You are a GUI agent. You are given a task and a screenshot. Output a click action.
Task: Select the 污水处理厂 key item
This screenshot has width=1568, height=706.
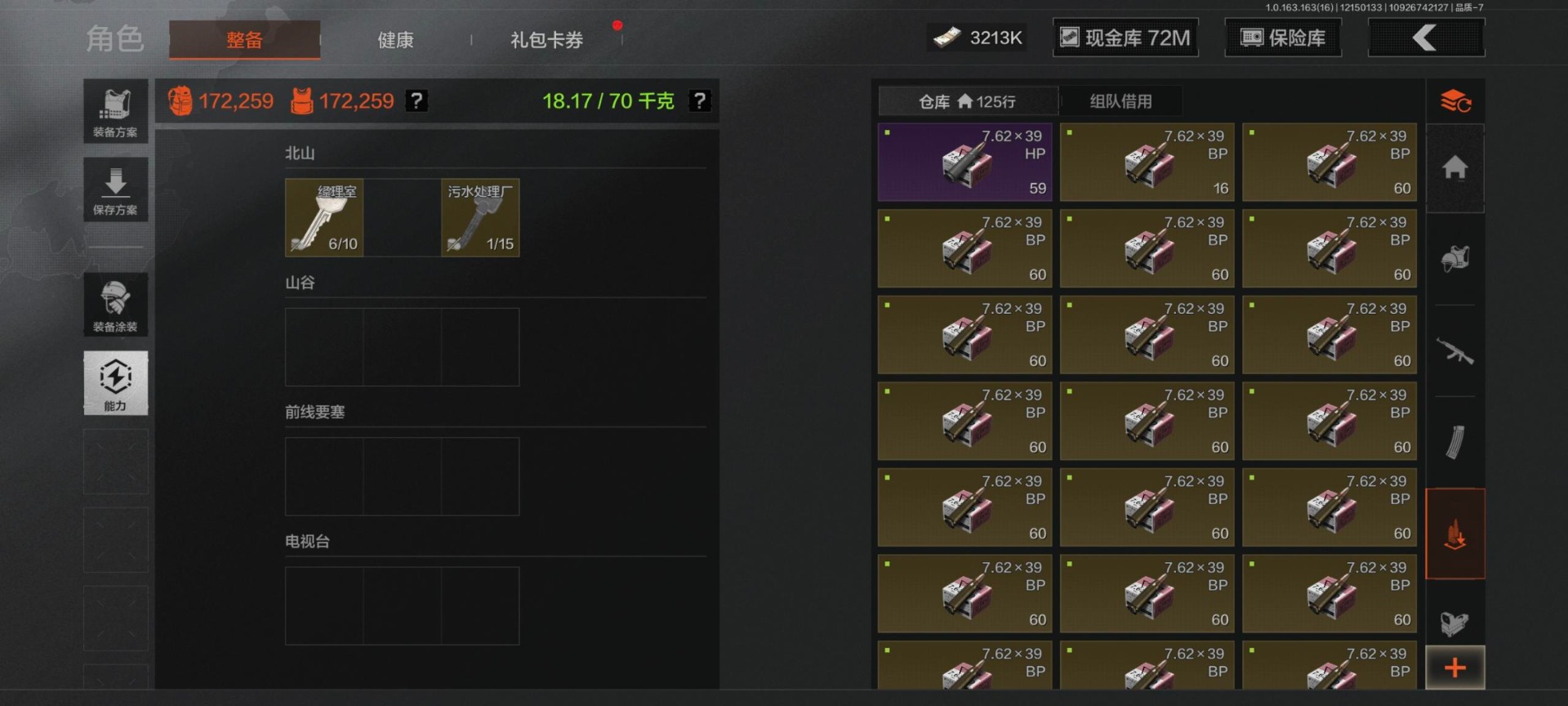tap(480, 217)
